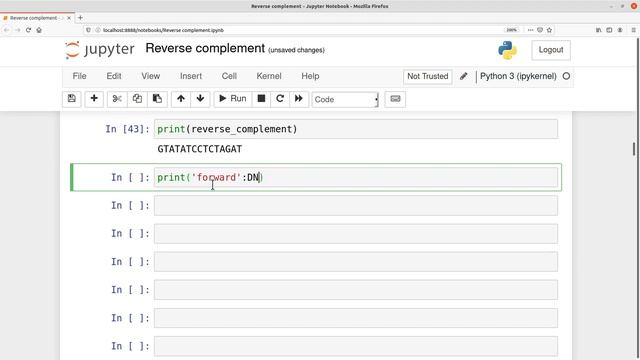
Task: Close the Reverse complement tab
Action: tap(69, 18)
